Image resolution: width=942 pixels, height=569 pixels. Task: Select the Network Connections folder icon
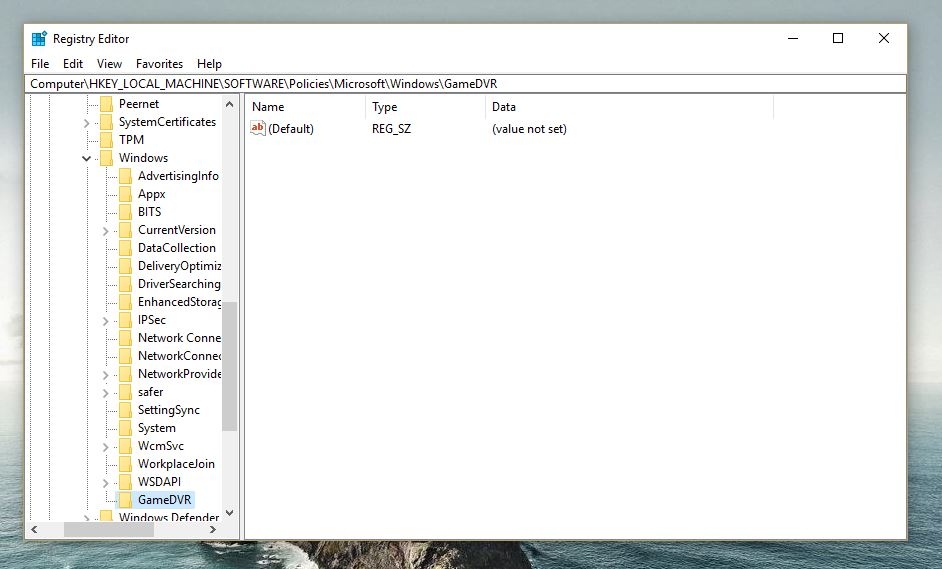pos(126,338)
